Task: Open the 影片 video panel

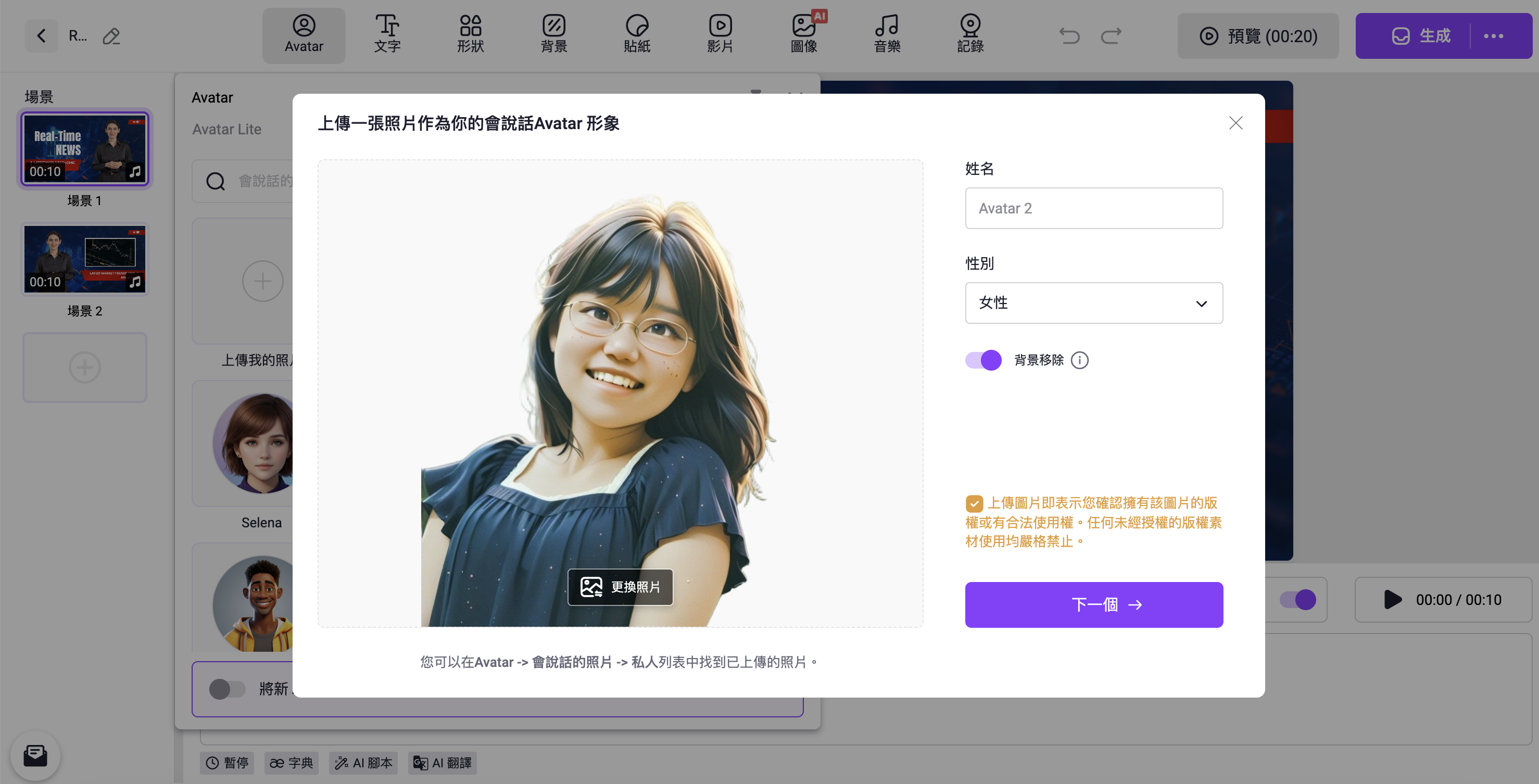Action: 720,35
